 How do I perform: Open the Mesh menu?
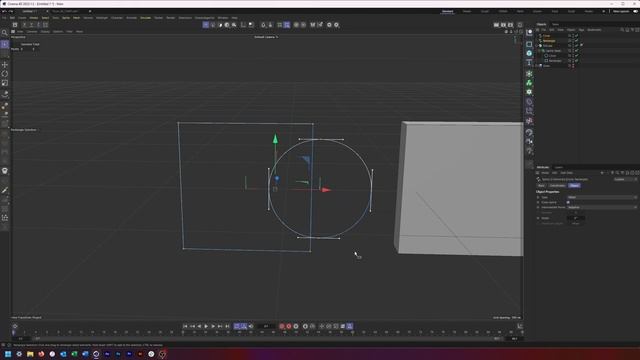click(x=76, y=18)
